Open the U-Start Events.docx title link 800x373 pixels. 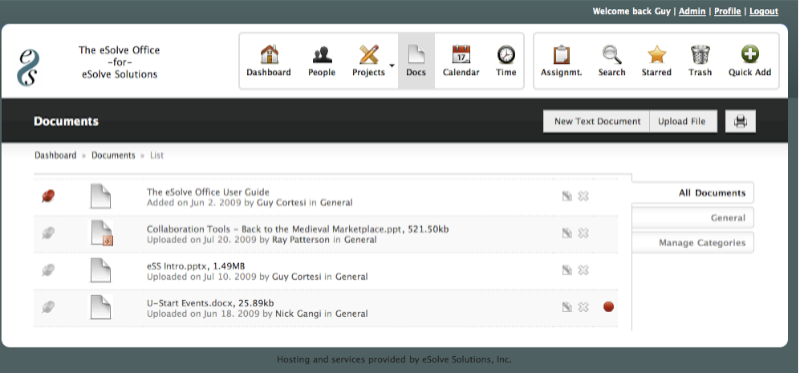pos(210,303)
